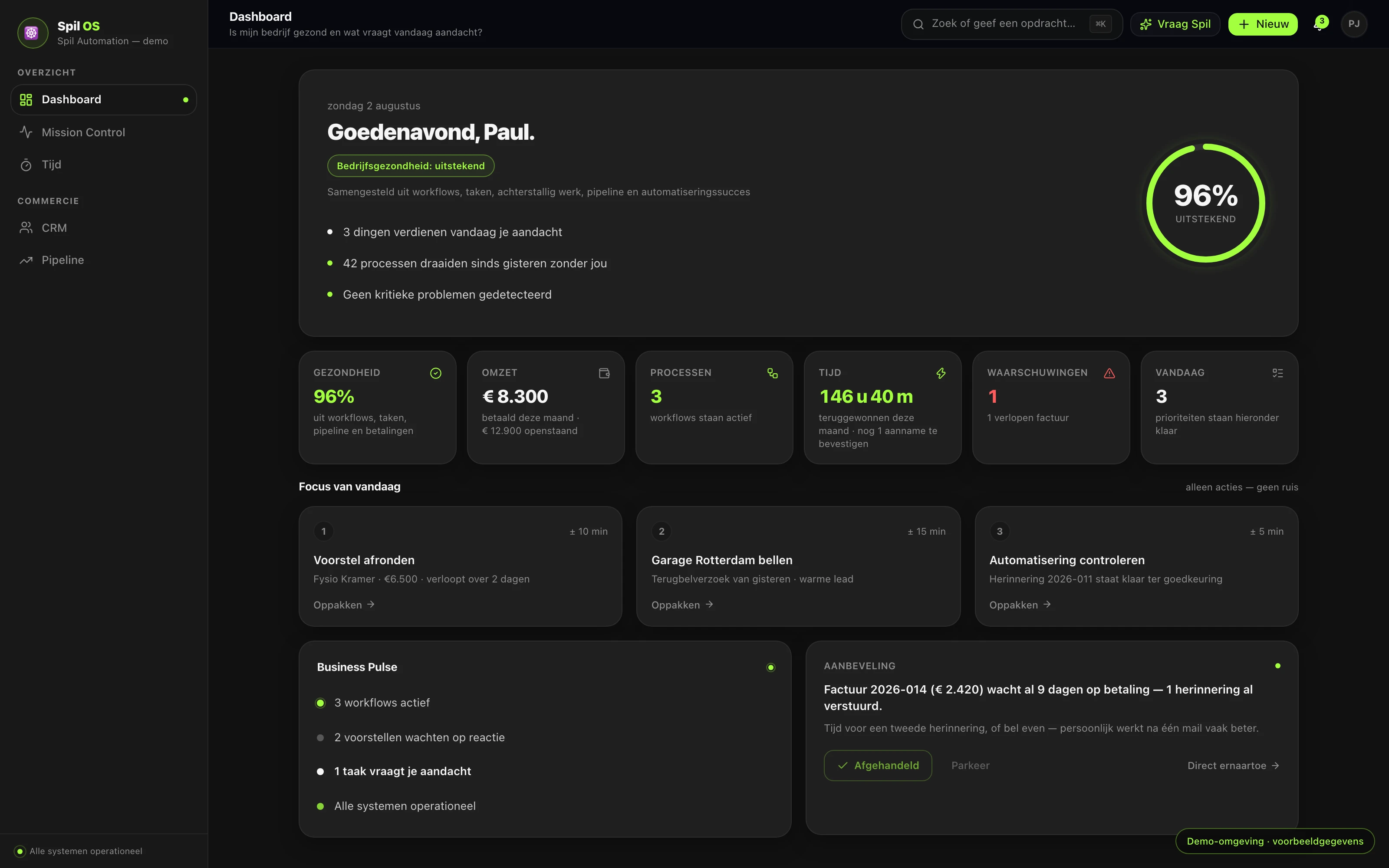Click the CRM people icon
Screen dimensions: 1389x868
pyautogui.click(x=26, y=228)
